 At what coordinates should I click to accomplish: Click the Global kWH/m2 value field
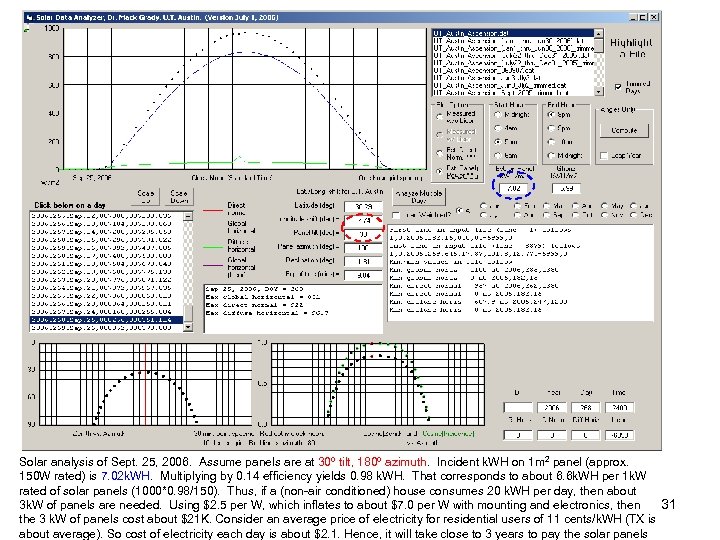566,188
